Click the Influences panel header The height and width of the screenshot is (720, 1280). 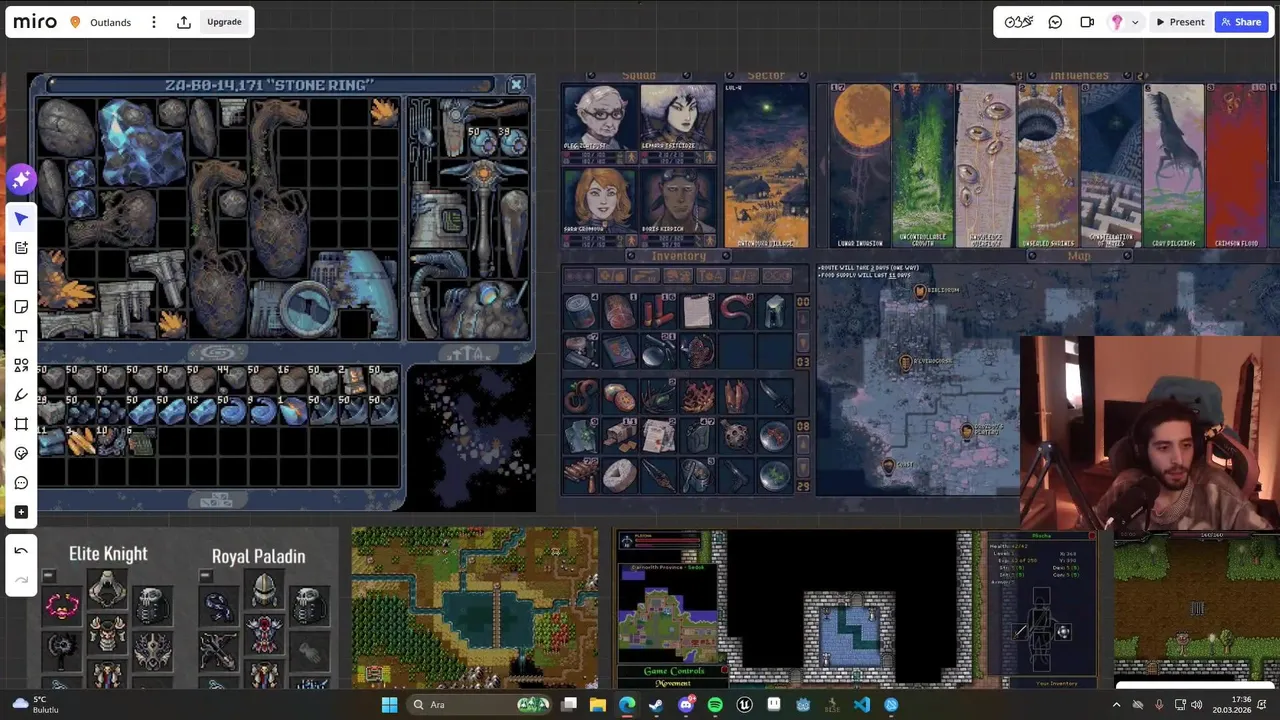pos(1079,75)
